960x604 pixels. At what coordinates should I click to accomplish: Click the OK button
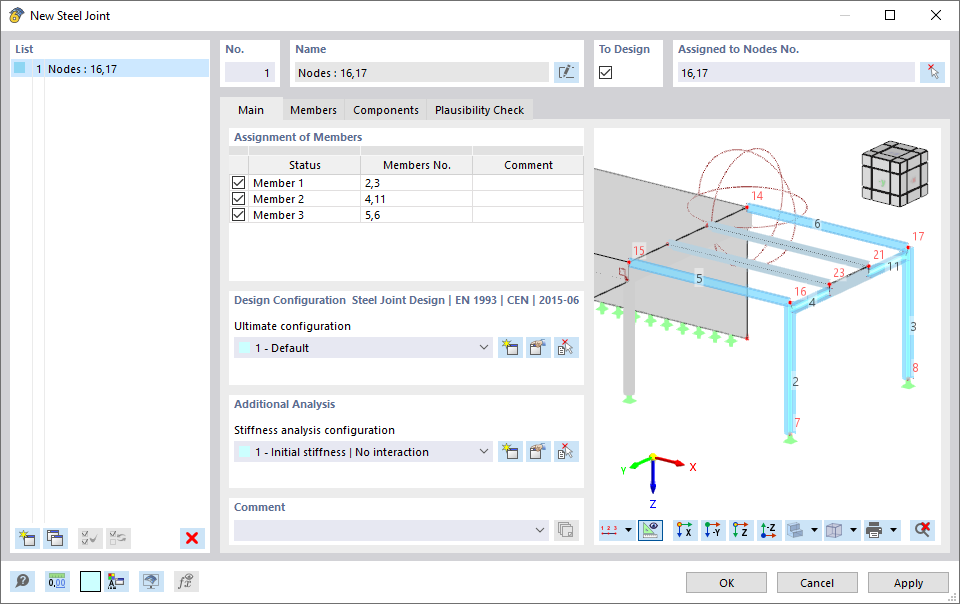tap(726, 583)
